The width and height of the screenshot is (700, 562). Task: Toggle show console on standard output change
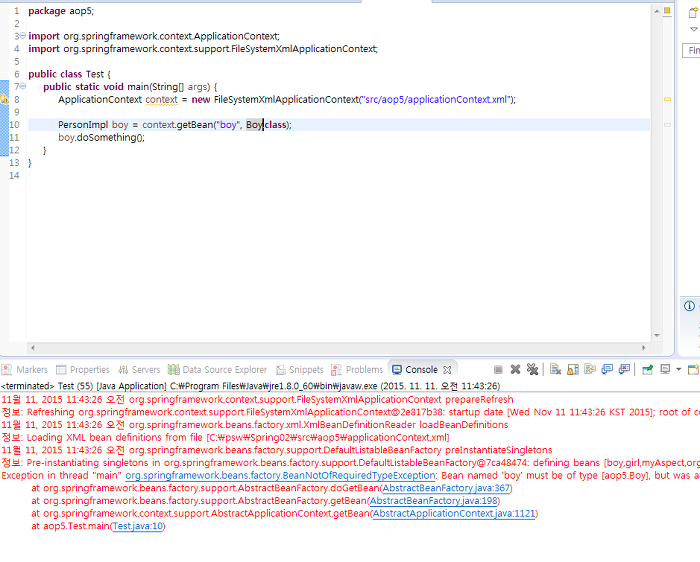click(x=607, y=370)
